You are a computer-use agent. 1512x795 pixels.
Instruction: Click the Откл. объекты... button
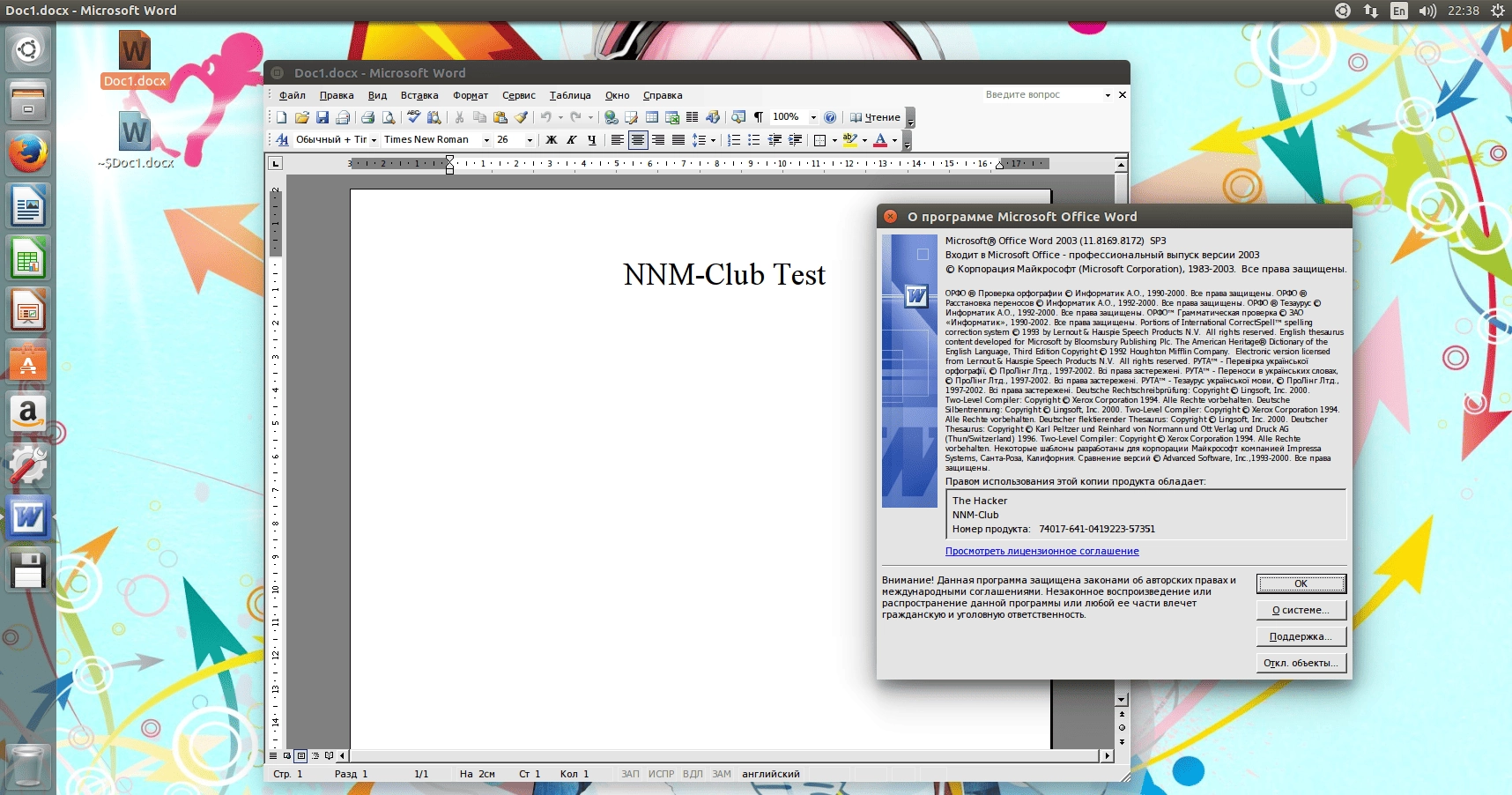click(1301, 663)
